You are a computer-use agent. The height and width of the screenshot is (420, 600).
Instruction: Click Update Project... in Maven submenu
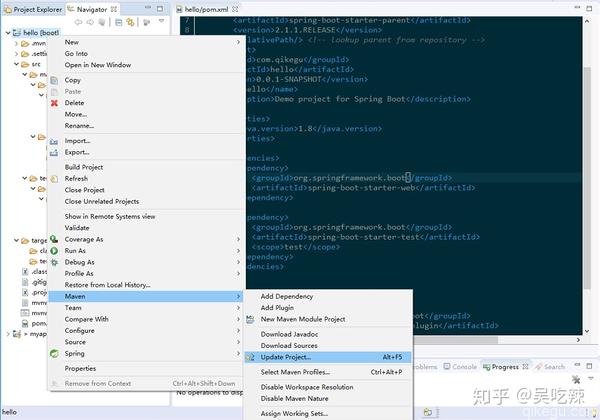coord(328,357)
